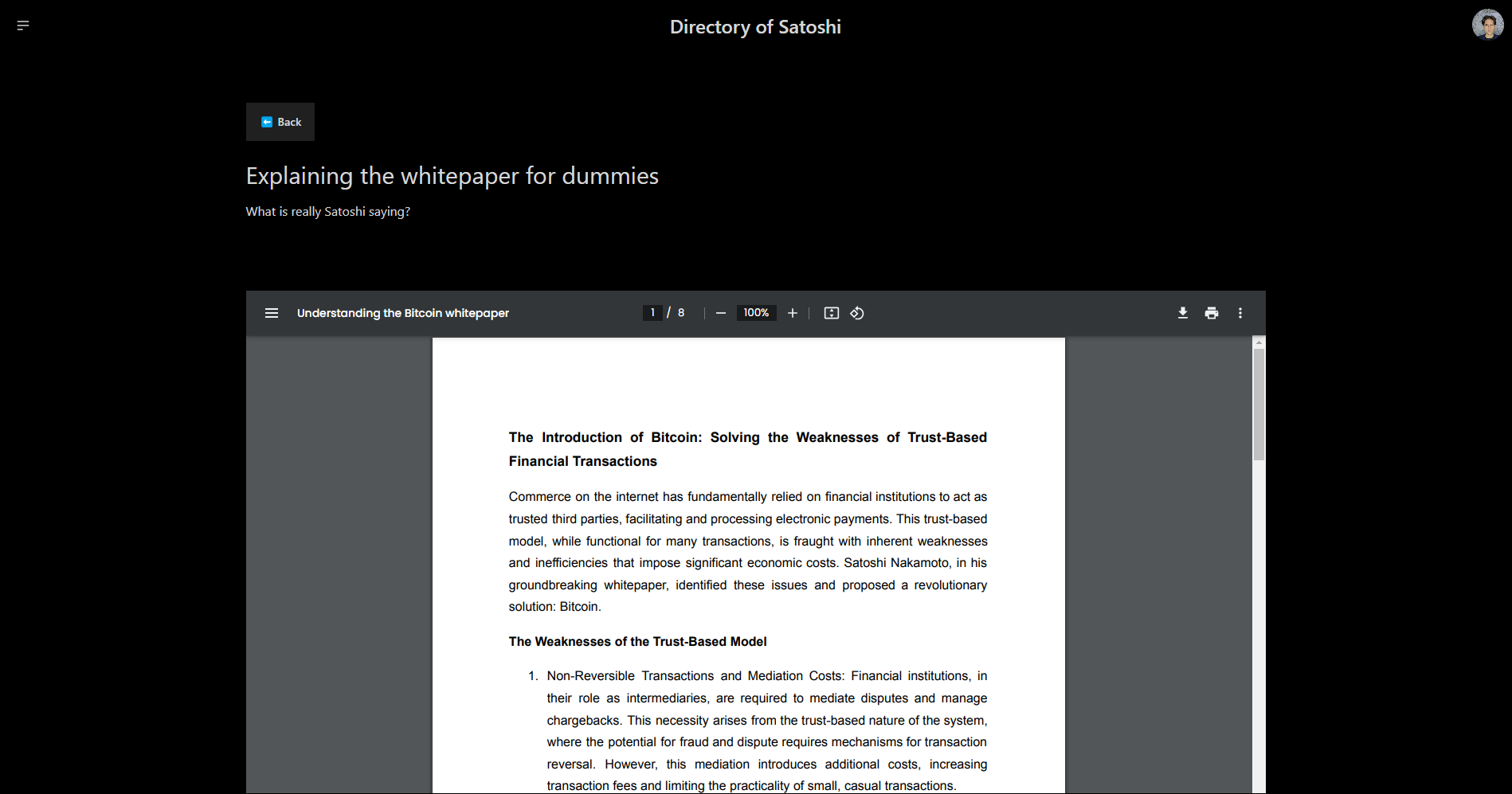
Task: Go back using the Back button
Action: [280, 122]
